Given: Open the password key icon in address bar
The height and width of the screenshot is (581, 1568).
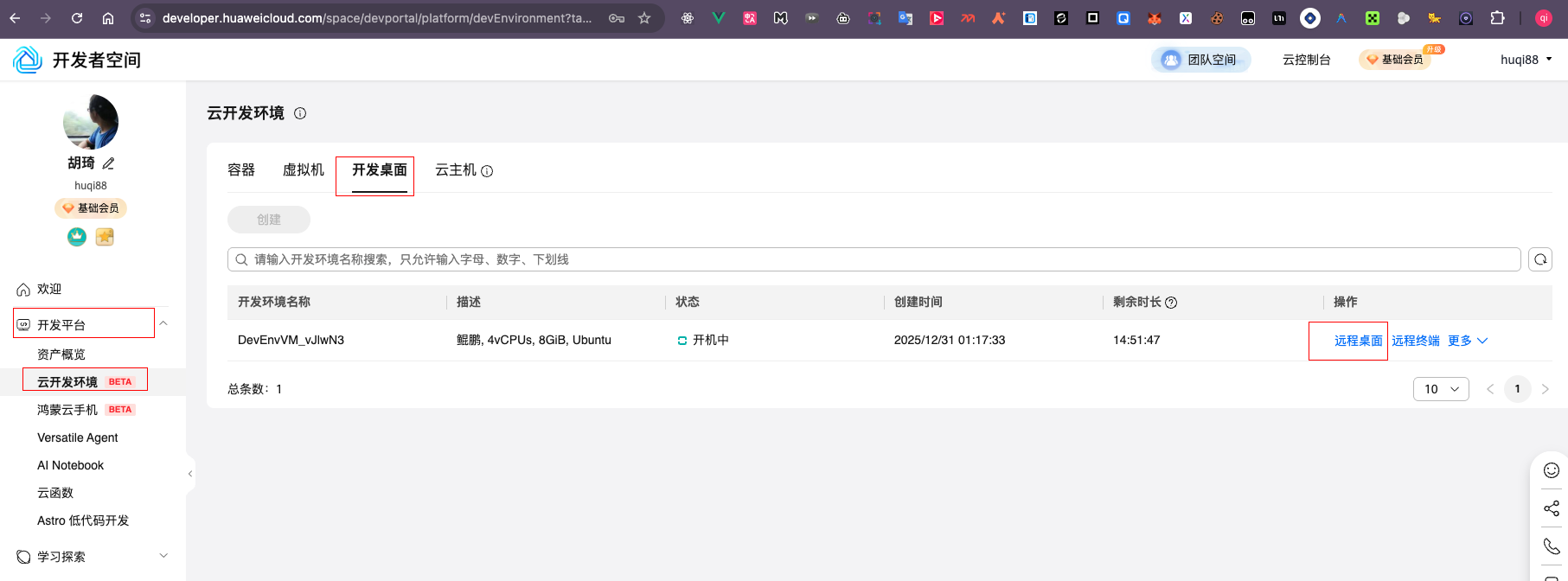Looking at the screenshot, I should [617, 18].
